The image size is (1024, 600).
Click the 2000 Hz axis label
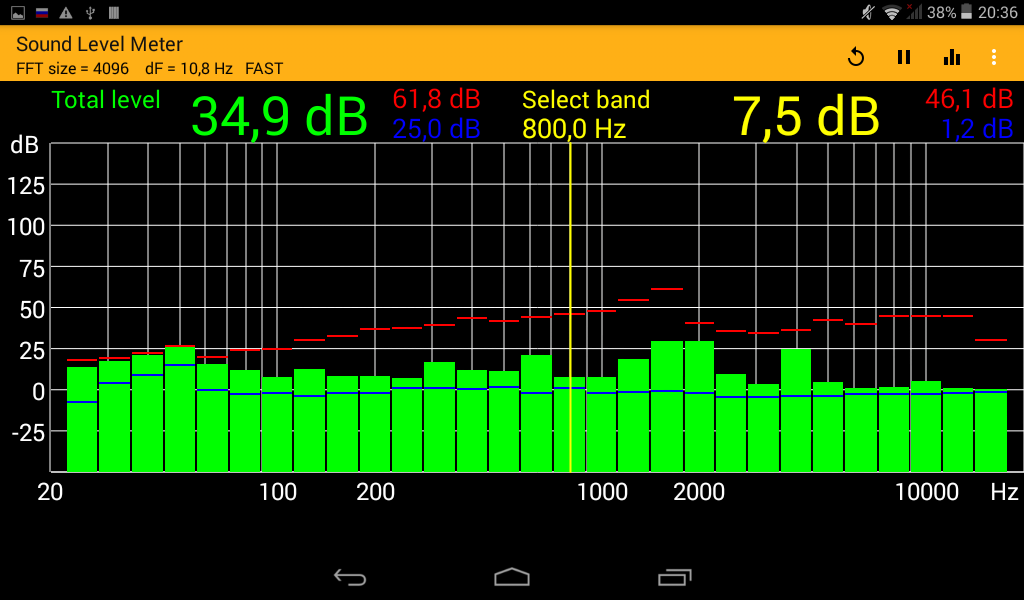pos(699,492)
